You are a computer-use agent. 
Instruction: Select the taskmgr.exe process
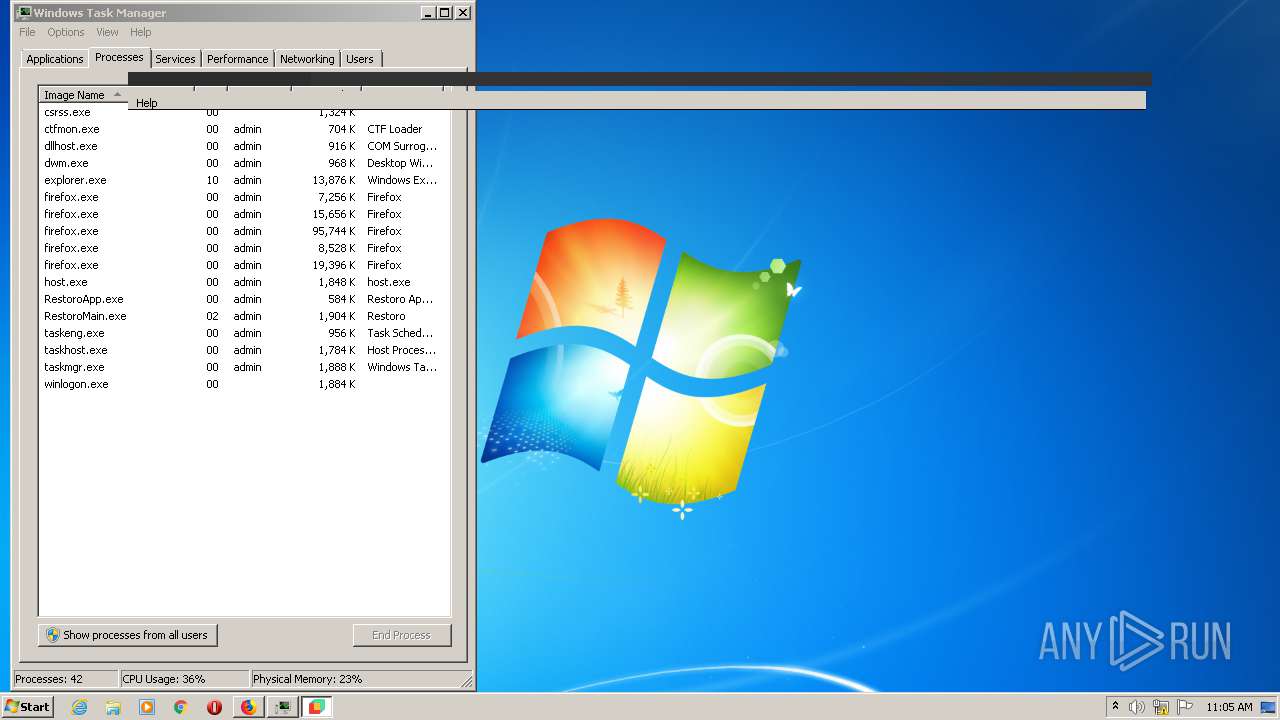(245, 367)
